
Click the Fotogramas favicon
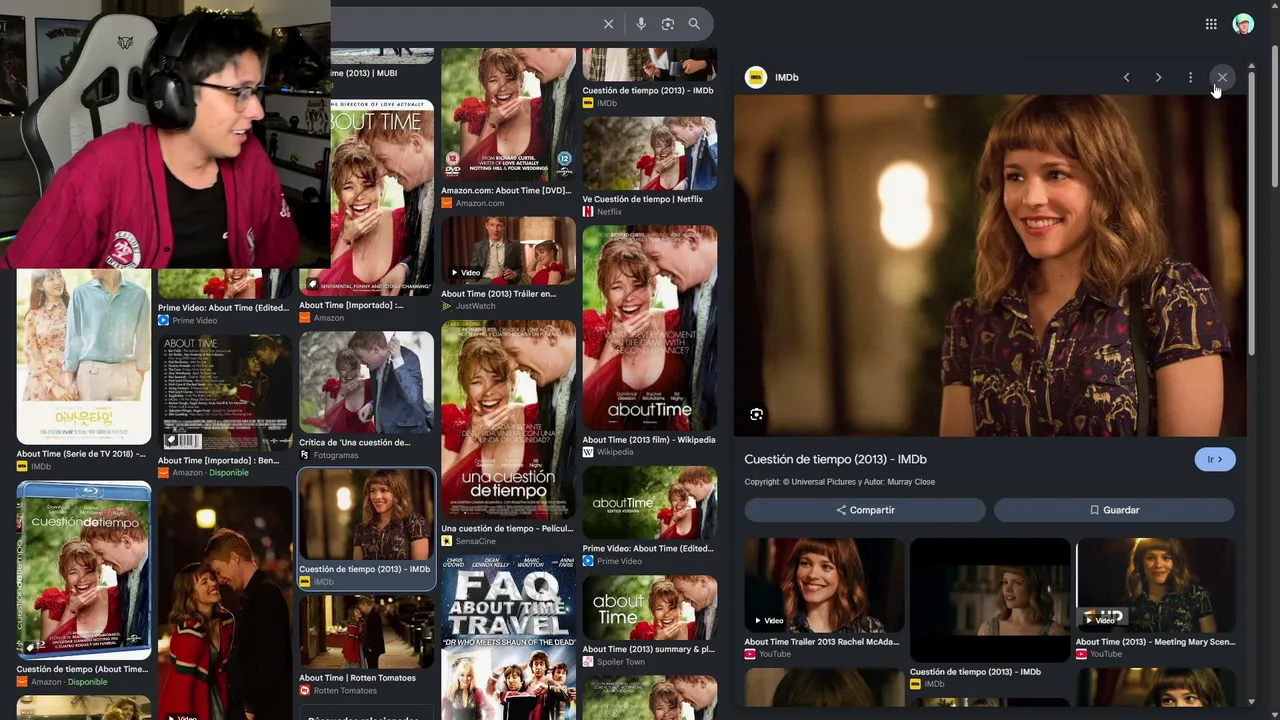305,455
